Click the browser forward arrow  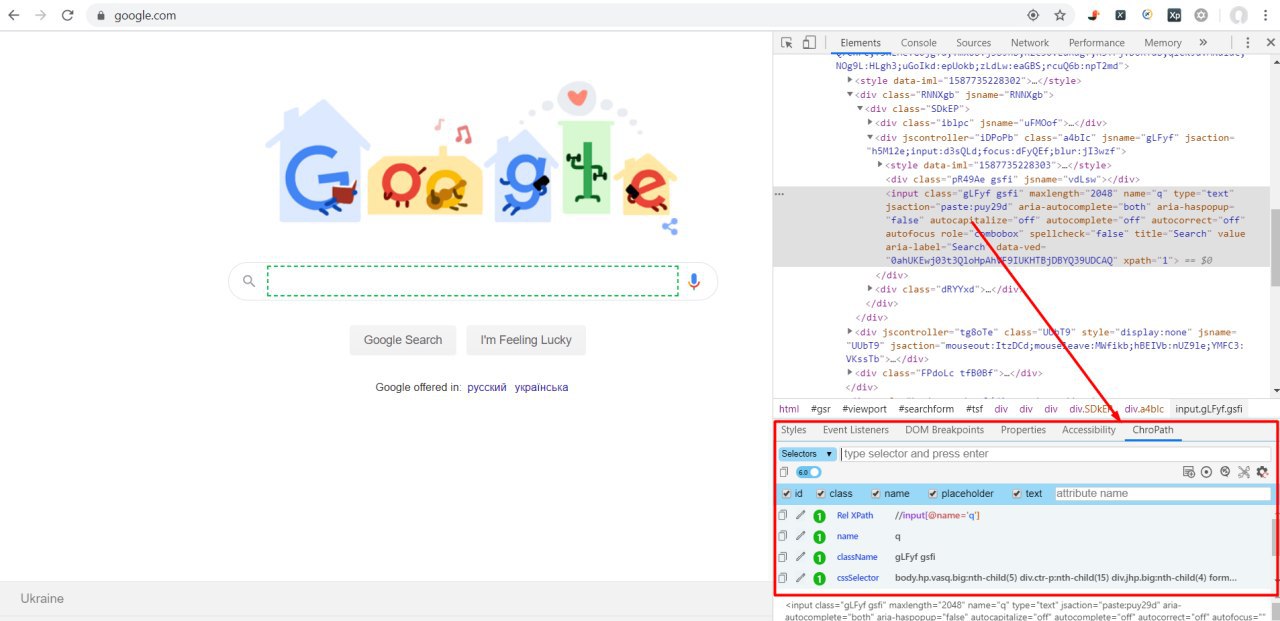point(41,15)
